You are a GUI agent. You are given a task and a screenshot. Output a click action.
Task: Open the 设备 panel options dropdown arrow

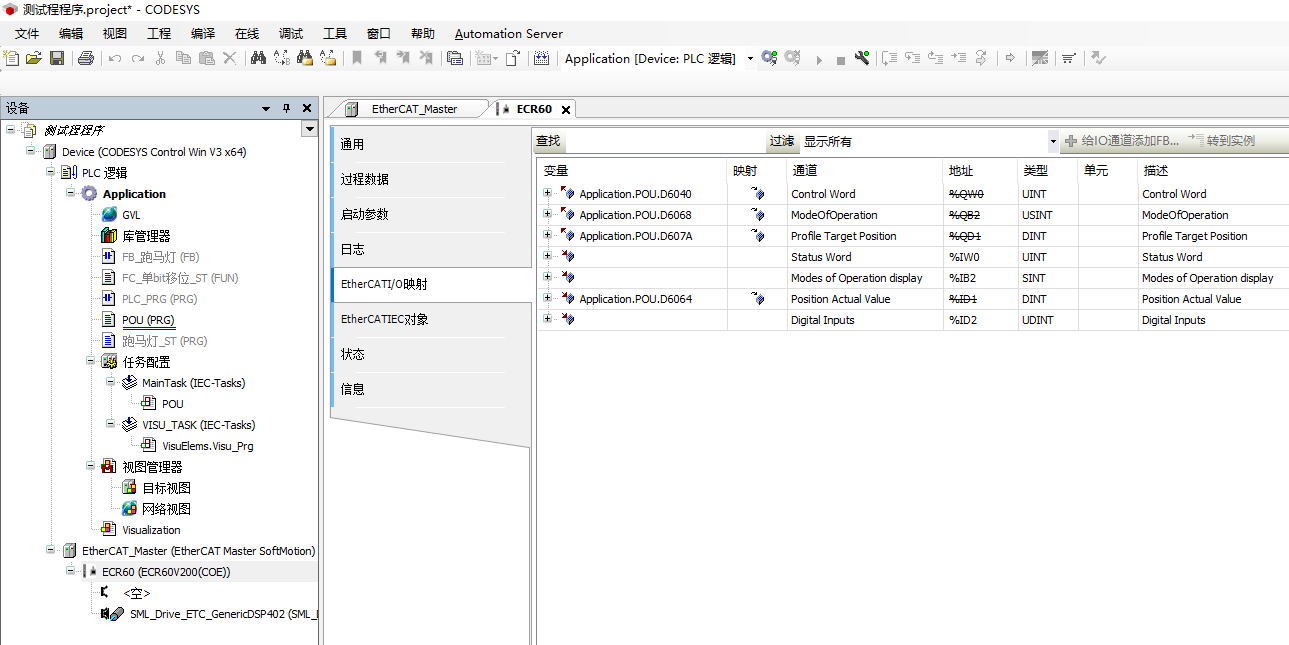click(266, 108)
